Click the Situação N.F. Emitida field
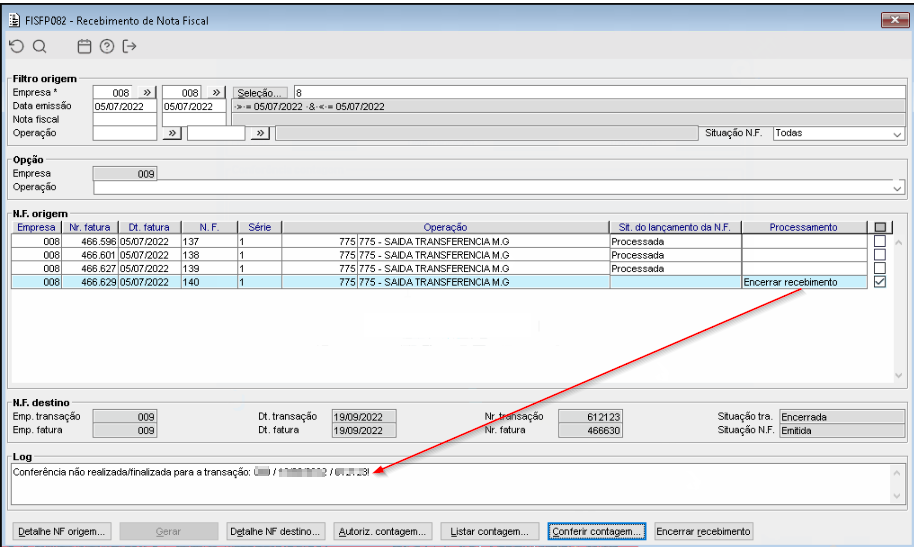The width and height of the screenshot is (914, 547). pos(842,430)
